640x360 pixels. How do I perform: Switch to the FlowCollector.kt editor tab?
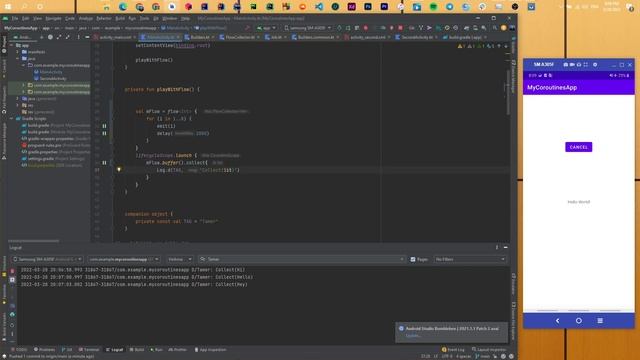pos(240,37)
